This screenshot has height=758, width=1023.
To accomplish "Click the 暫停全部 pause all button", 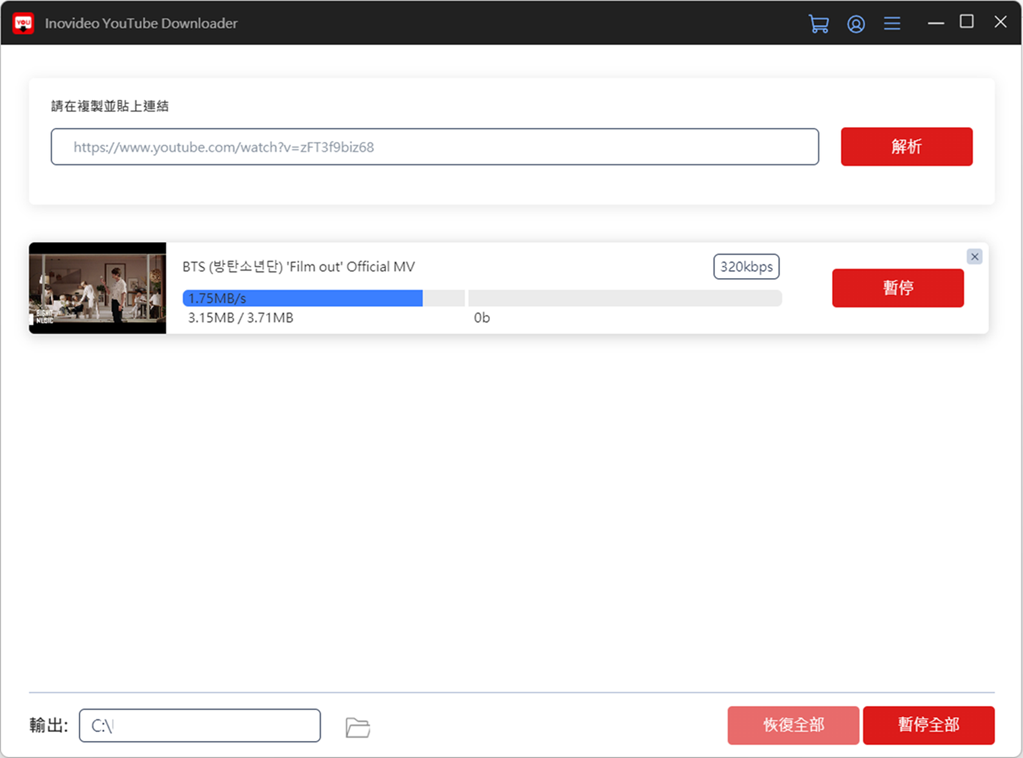I will 928,725.
